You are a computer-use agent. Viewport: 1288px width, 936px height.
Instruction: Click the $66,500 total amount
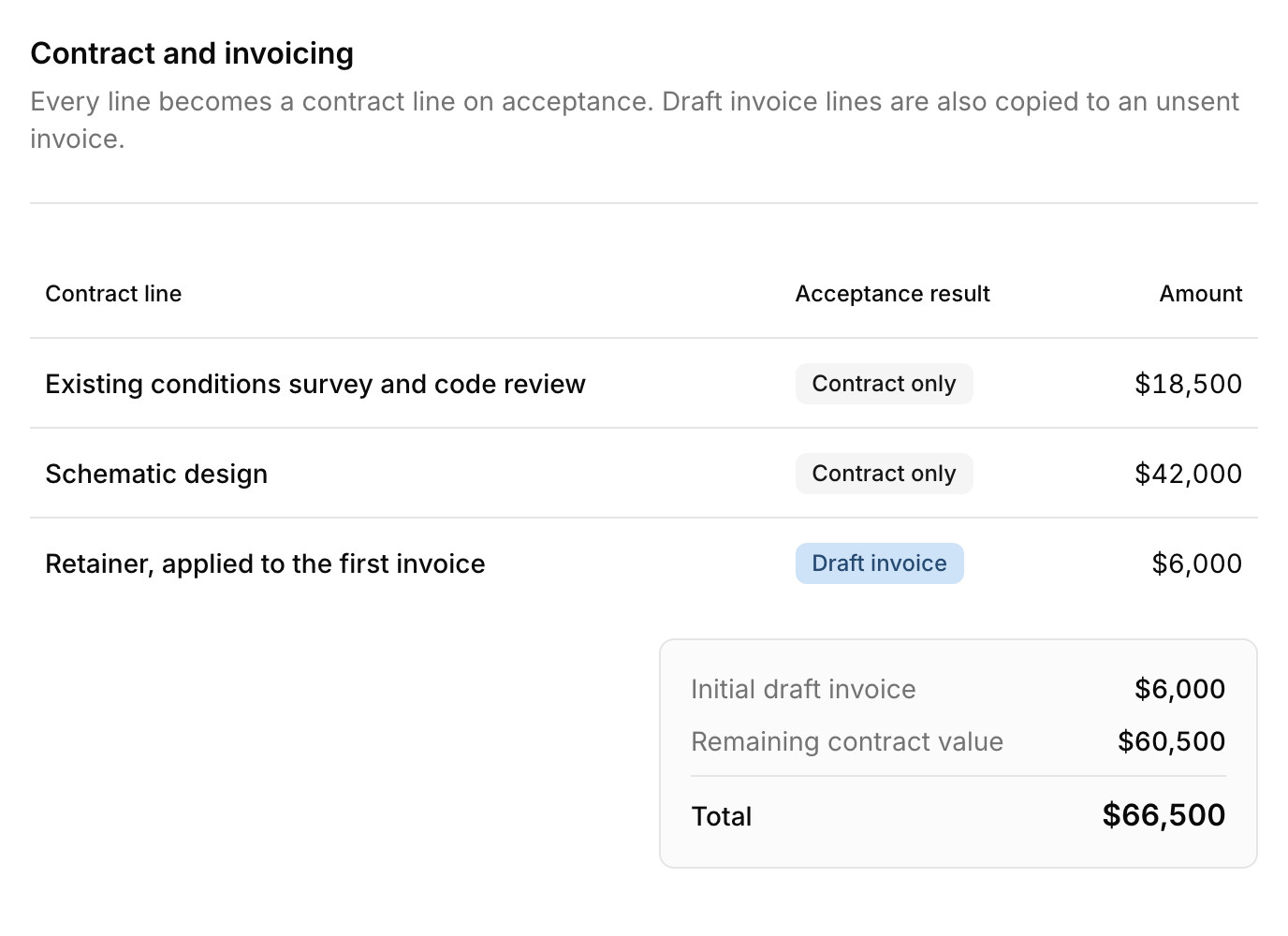(1164, 815)
